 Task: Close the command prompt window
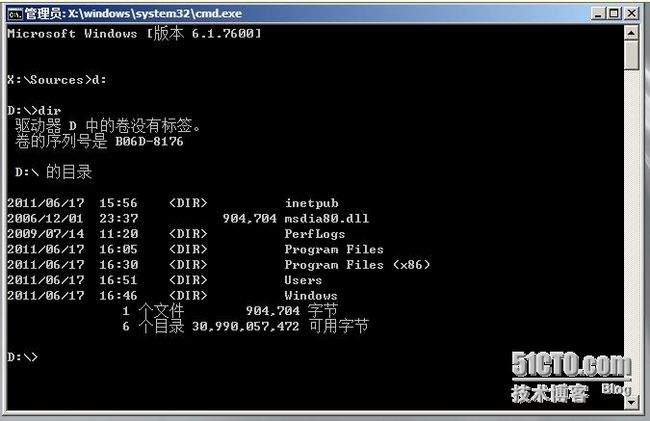tap(631, 14)
